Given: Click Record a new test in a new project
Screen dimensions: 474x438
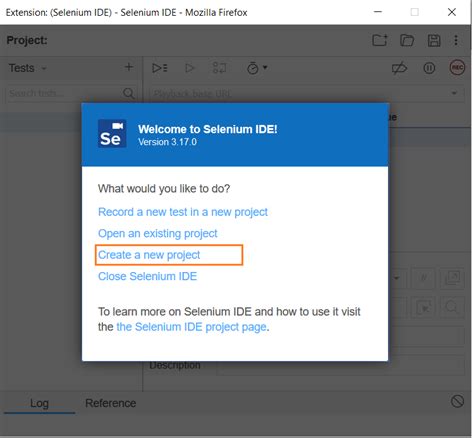Looking at the screenshot, I should click(183, 212).
